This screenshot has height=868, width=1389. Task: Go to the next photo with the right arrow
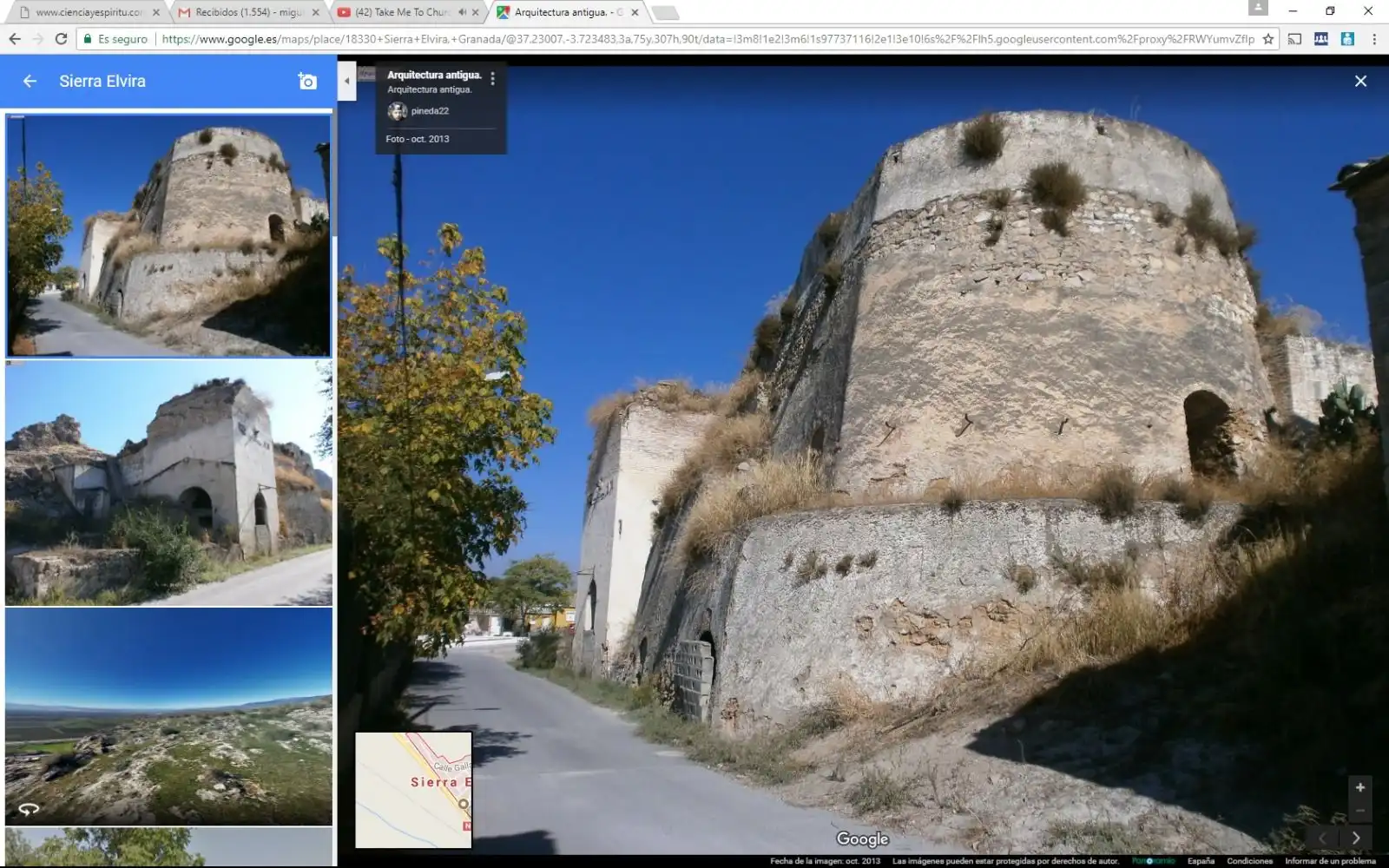(1356, 838)
